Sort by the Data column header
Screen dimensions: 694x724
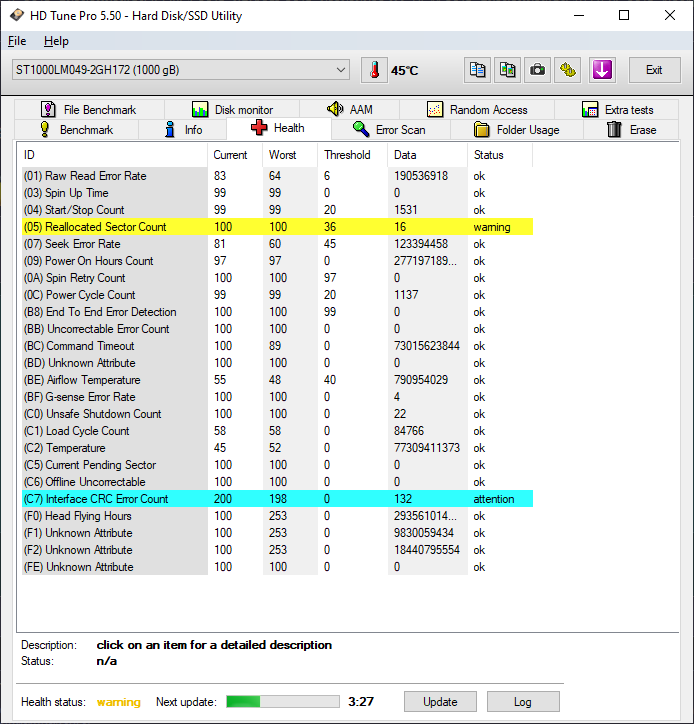(x=428, y=155)
